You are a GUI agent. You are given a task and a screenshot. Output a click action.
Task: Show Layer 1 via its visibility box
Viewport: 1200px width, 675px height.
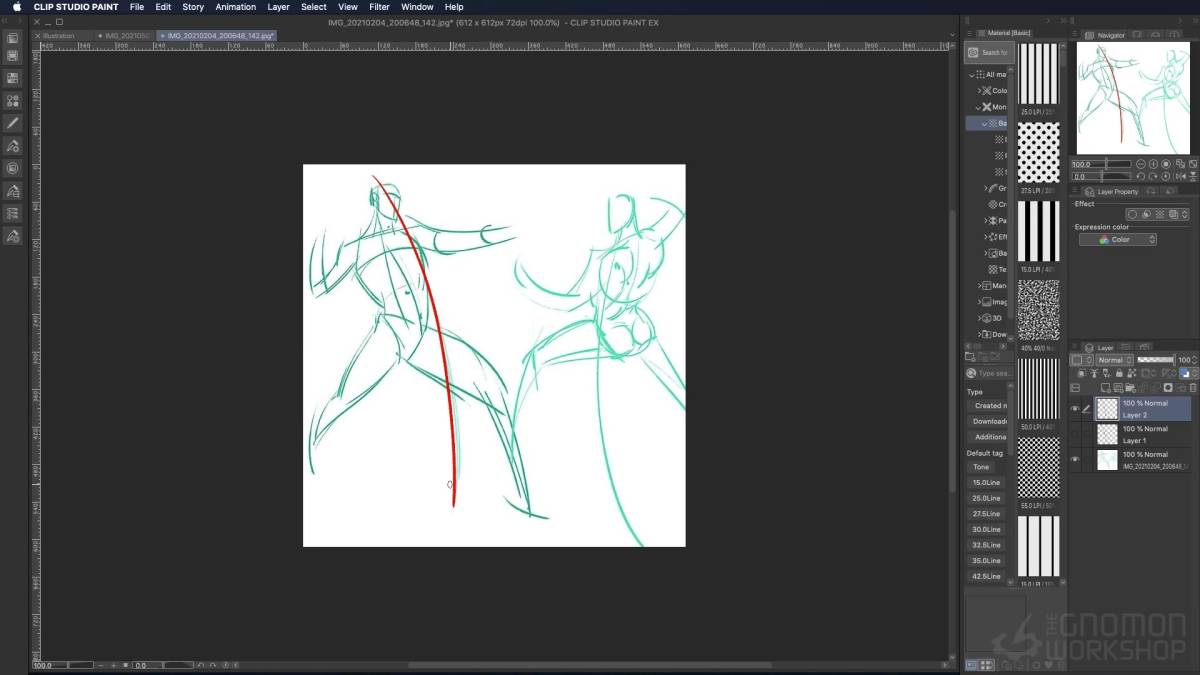tap(1075, 435)
